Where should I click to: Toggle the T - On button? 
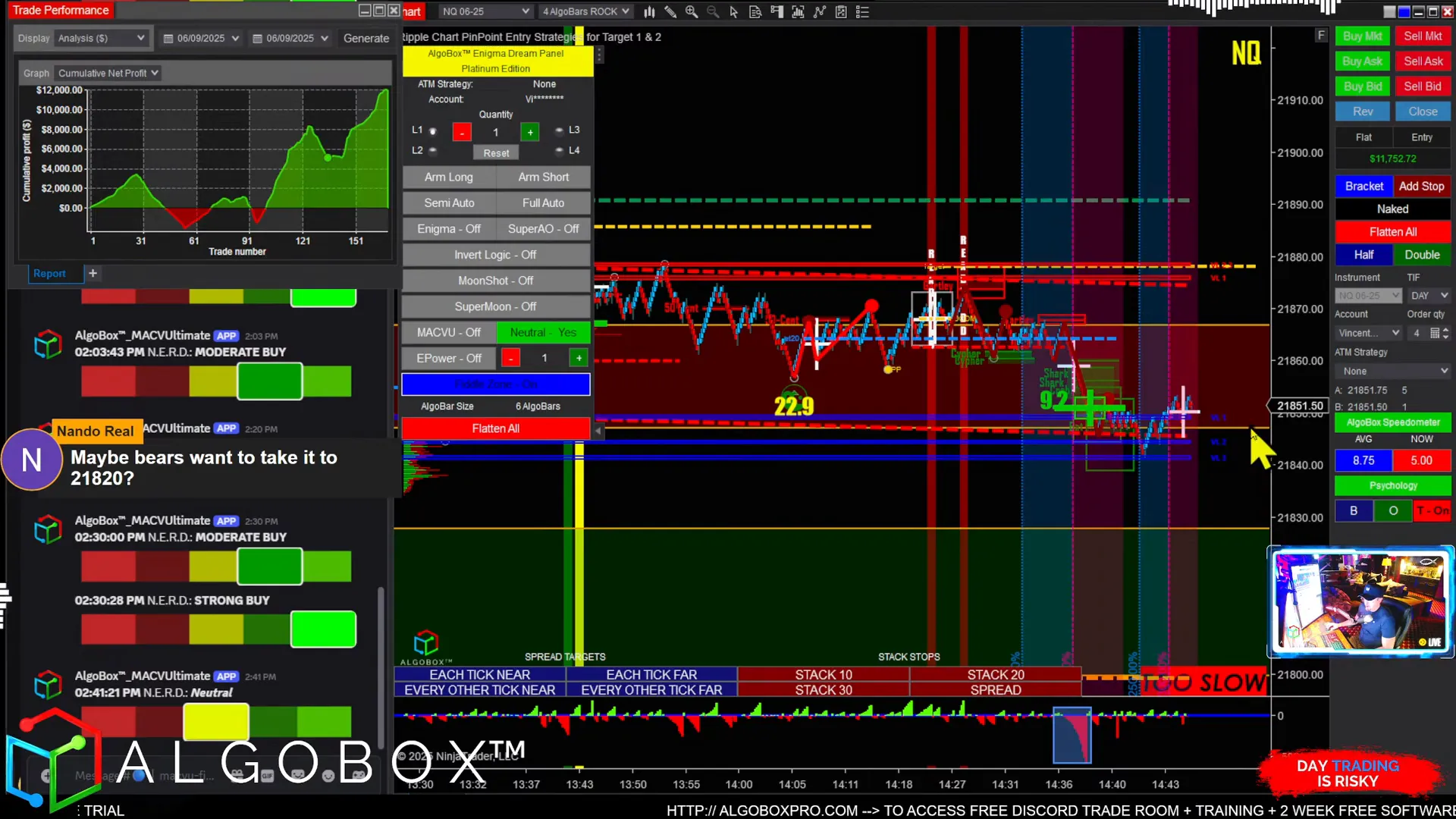1432,511
